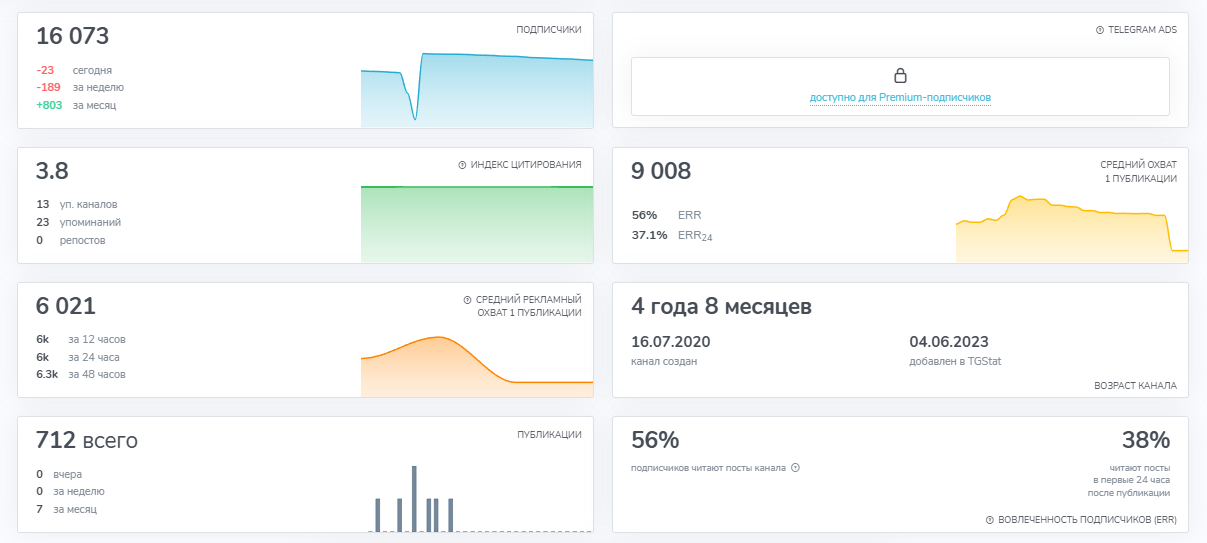The width and height of the screenshot is (1207, 543).
Task: Open the ИНДЕКС ЦИТИРОВАНИЯ label
Action: click(526, 164)
